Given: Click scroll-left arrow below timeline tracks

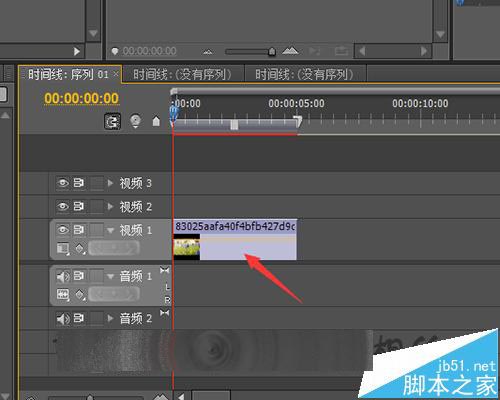Looking at the screenshot, I should [181, 396].
